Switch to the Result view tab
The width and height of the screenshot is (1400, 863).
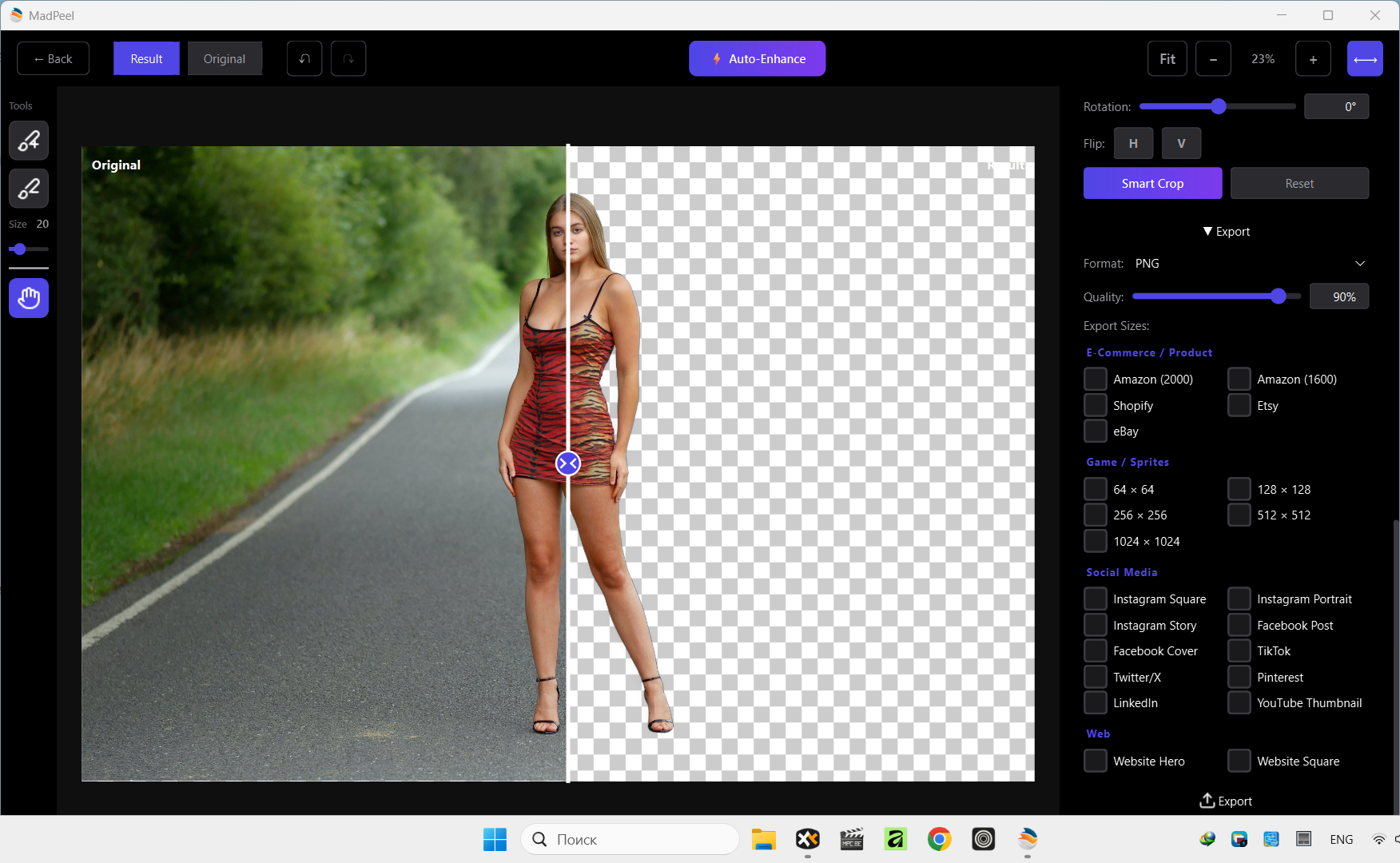coord(146,59)
